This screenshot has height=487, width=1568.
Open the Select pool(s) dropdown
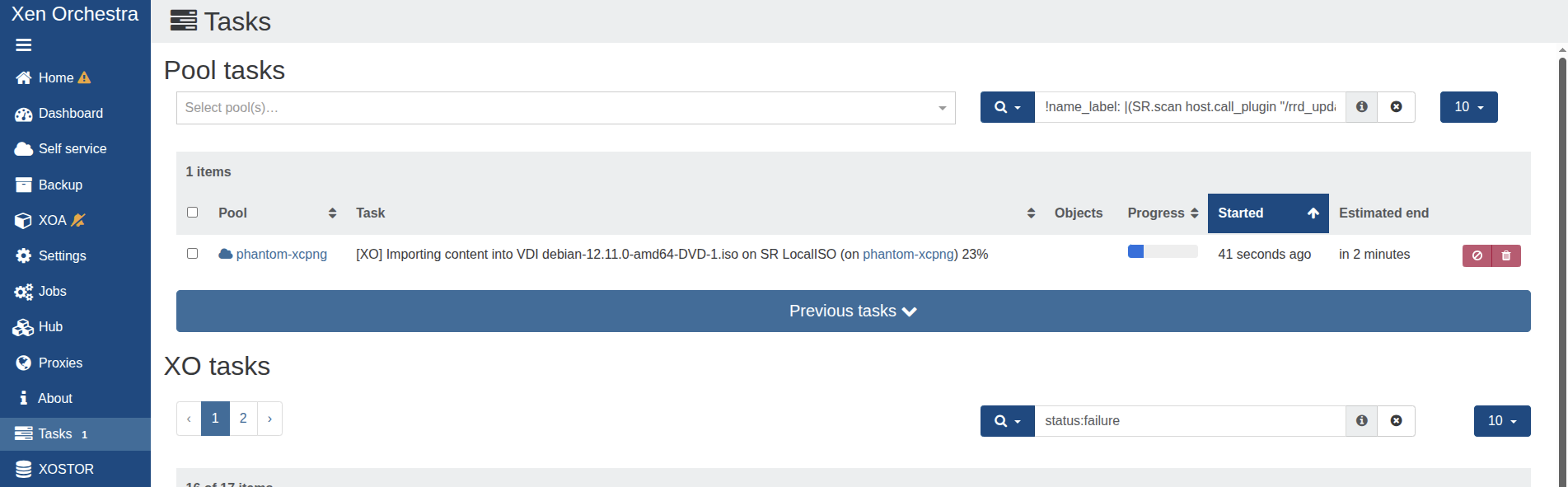tap(565, 108)
